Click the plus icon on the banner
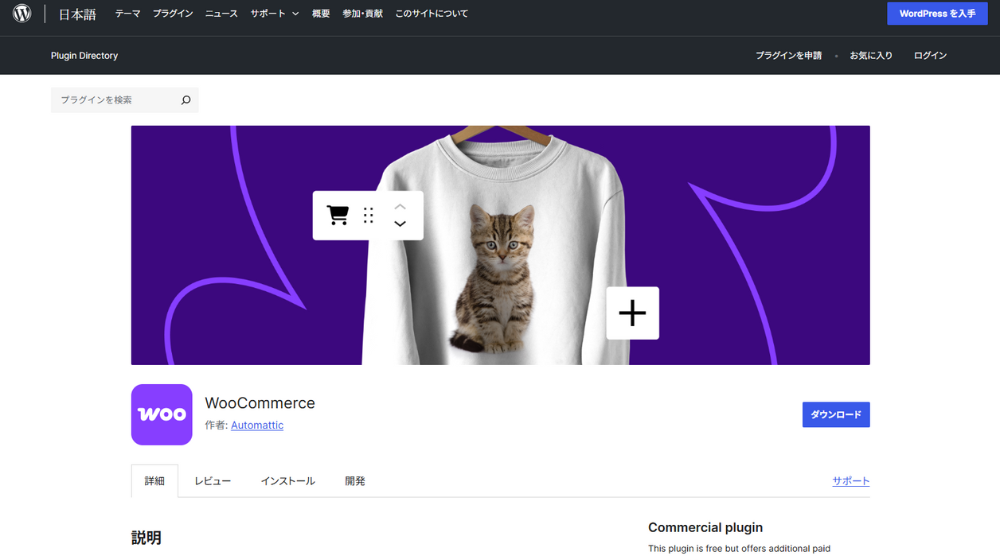1000x560 pixels. pyautogui.click(x=632, y=313)
